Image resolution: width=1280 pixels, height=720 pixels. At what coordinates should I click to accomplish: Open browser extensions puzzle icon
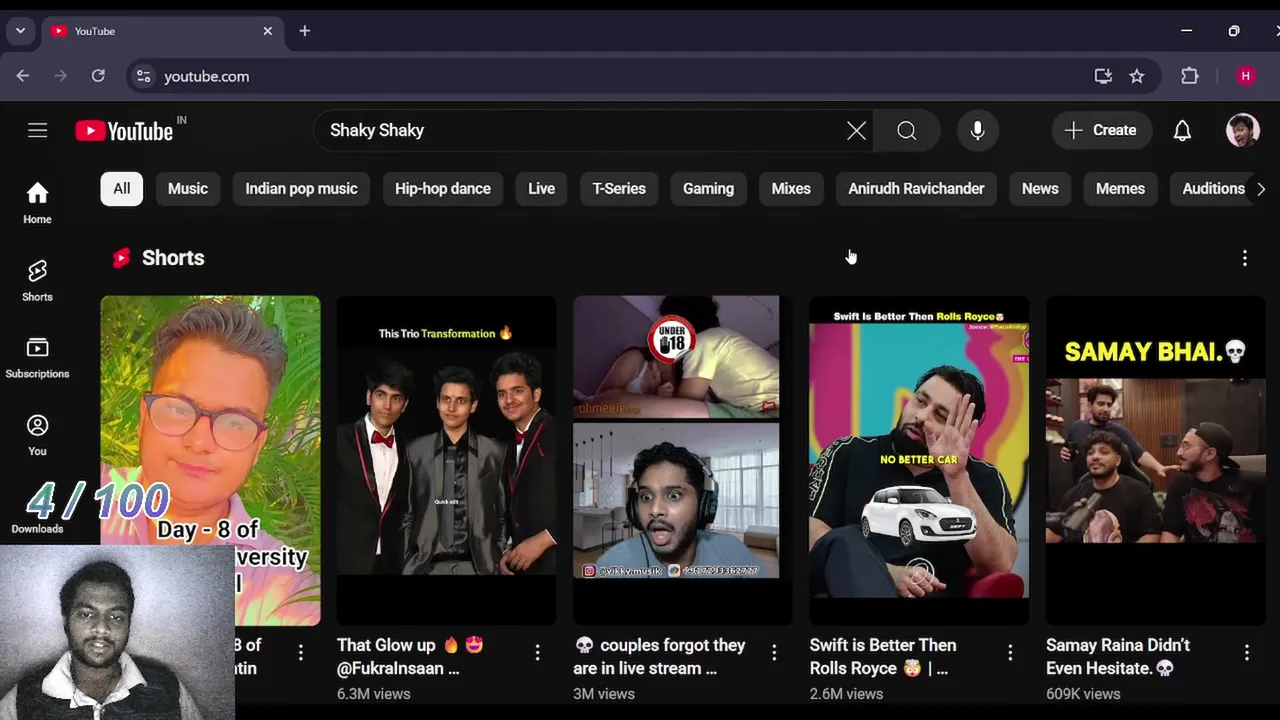click(x=1189, y=76)
